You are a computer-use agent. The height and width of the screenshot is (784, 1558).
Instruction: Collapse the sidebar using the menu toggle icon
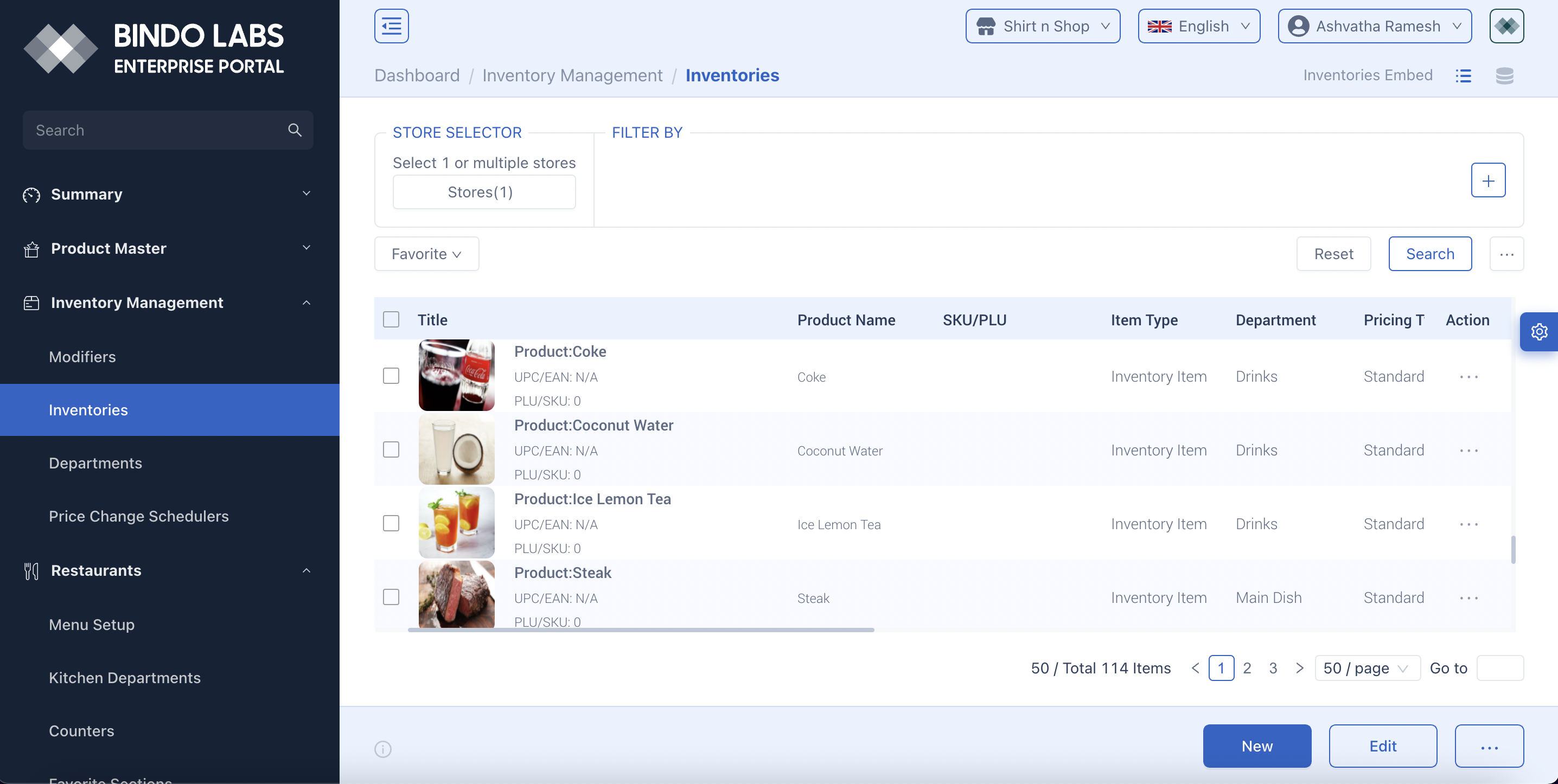click(391, 26)
